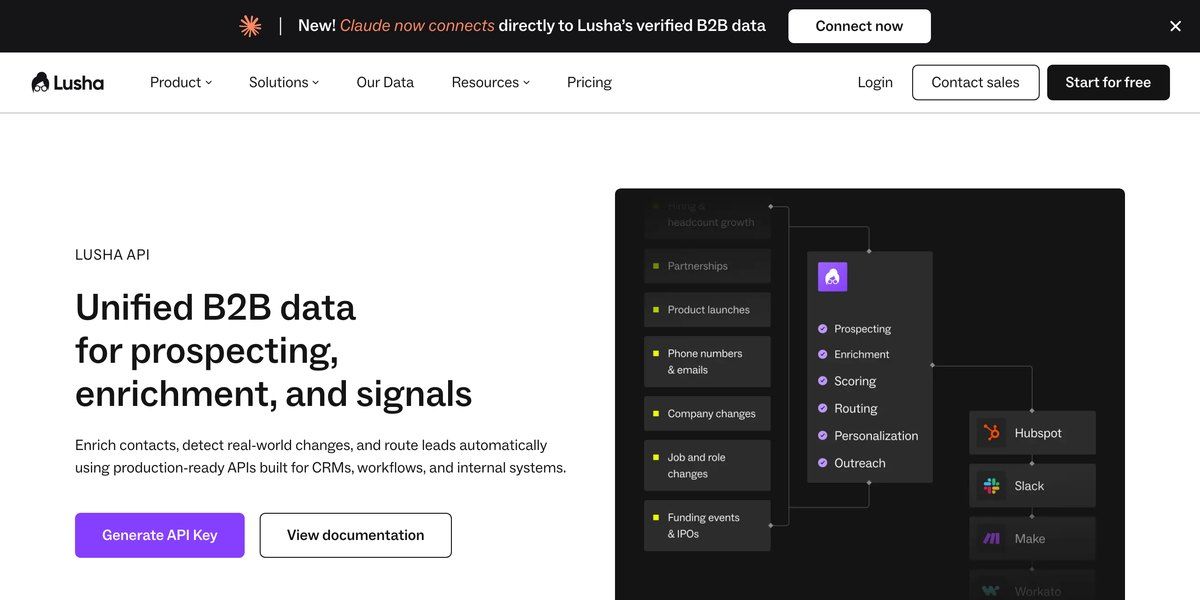Screen dimensions: 1200x600
Task: Click the checkmark icon beside Prospecting
Action: click(823, 328)
